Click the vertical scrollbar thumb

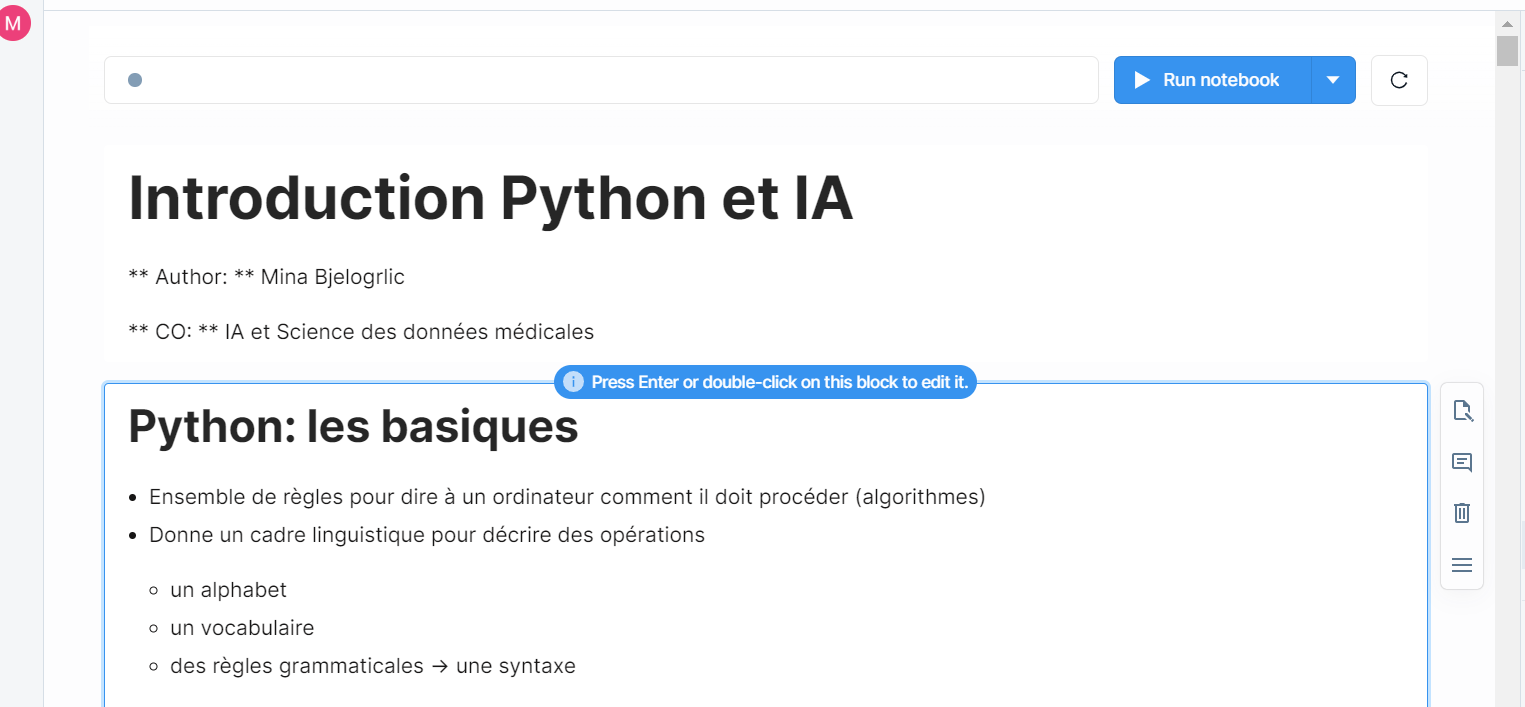[1508, 50]
